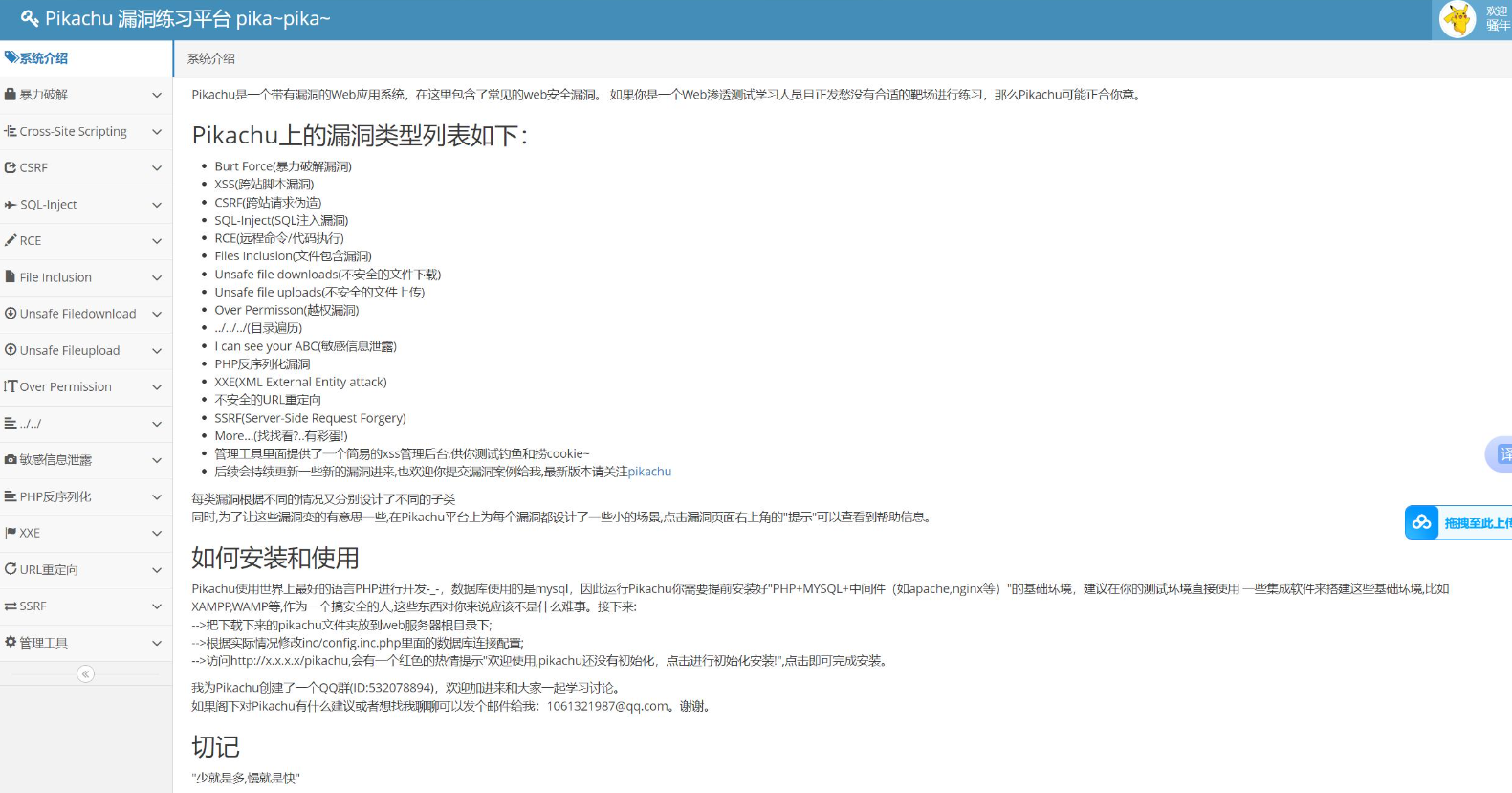This screenshot has width=1512, height=793.
Task: Expand the RCE chevron arrow
Action: point(157,241)
